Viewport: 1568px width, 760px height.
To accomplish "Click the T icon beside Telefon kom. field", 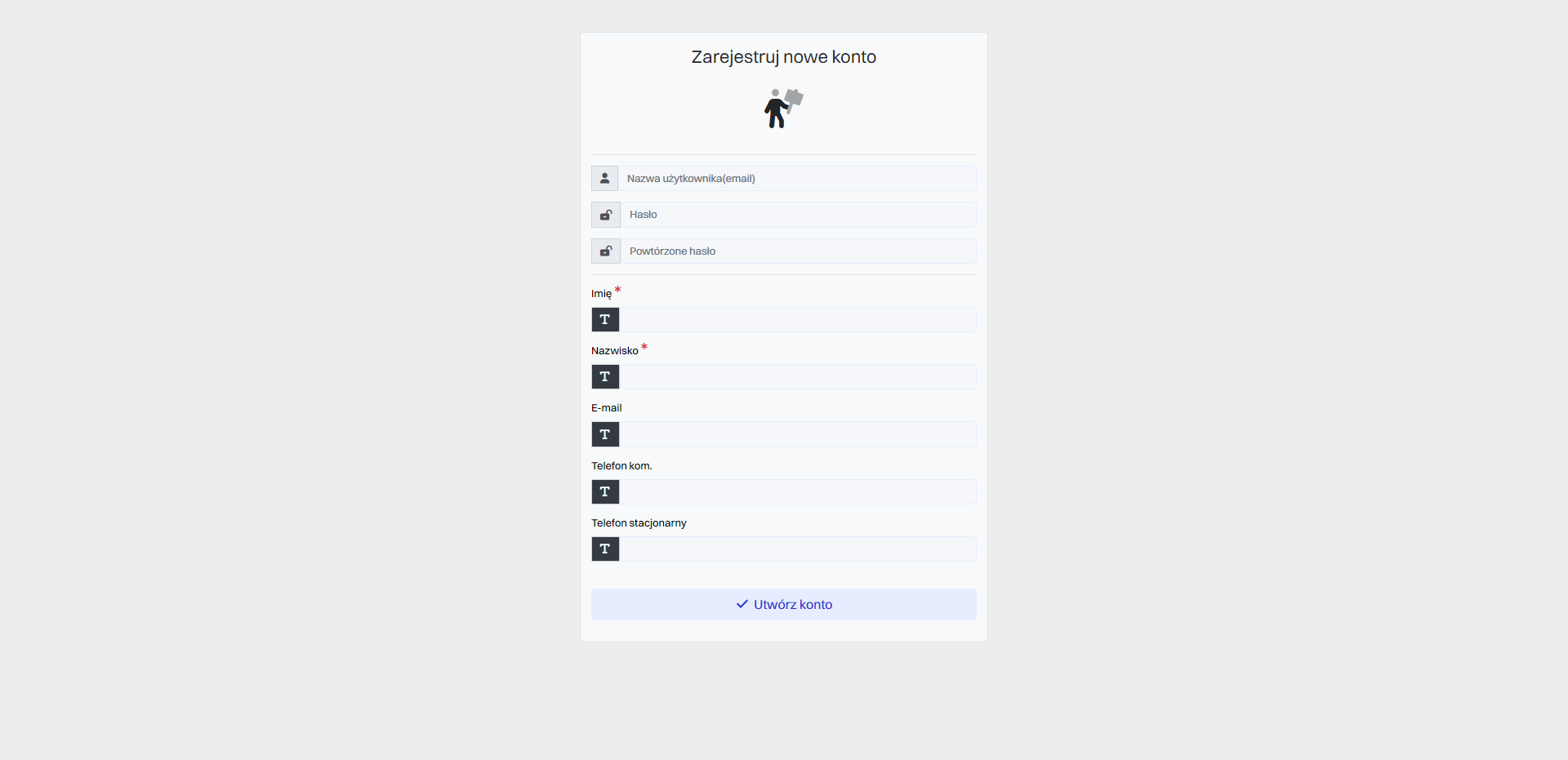I will point(605,491).
